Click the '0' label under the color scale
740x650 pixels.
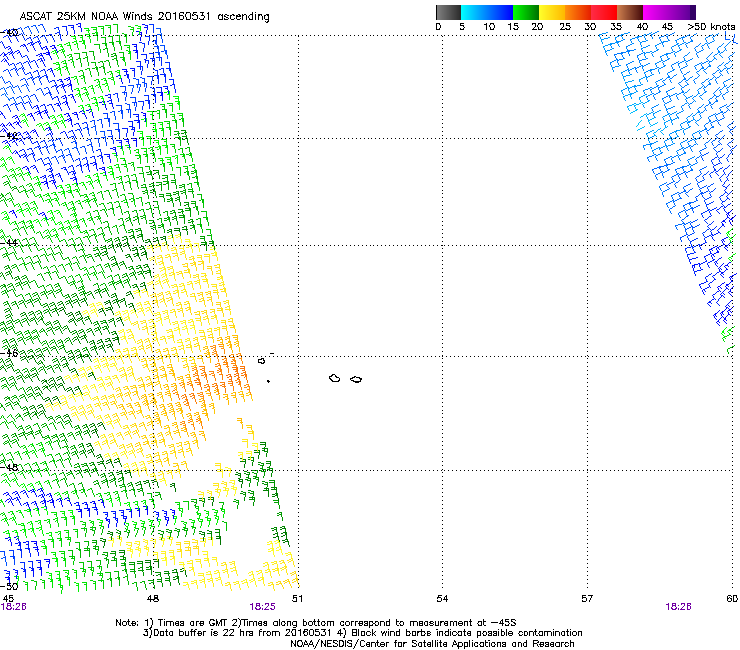pyautogui.click(x=438, y=27)
